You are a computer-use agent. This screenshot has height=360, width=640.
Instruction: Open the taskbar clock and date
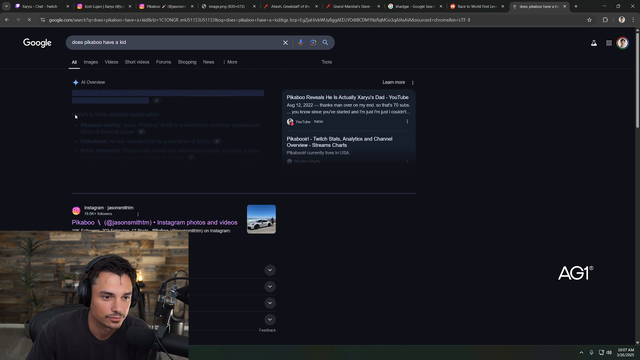click(x=626, y=352)
